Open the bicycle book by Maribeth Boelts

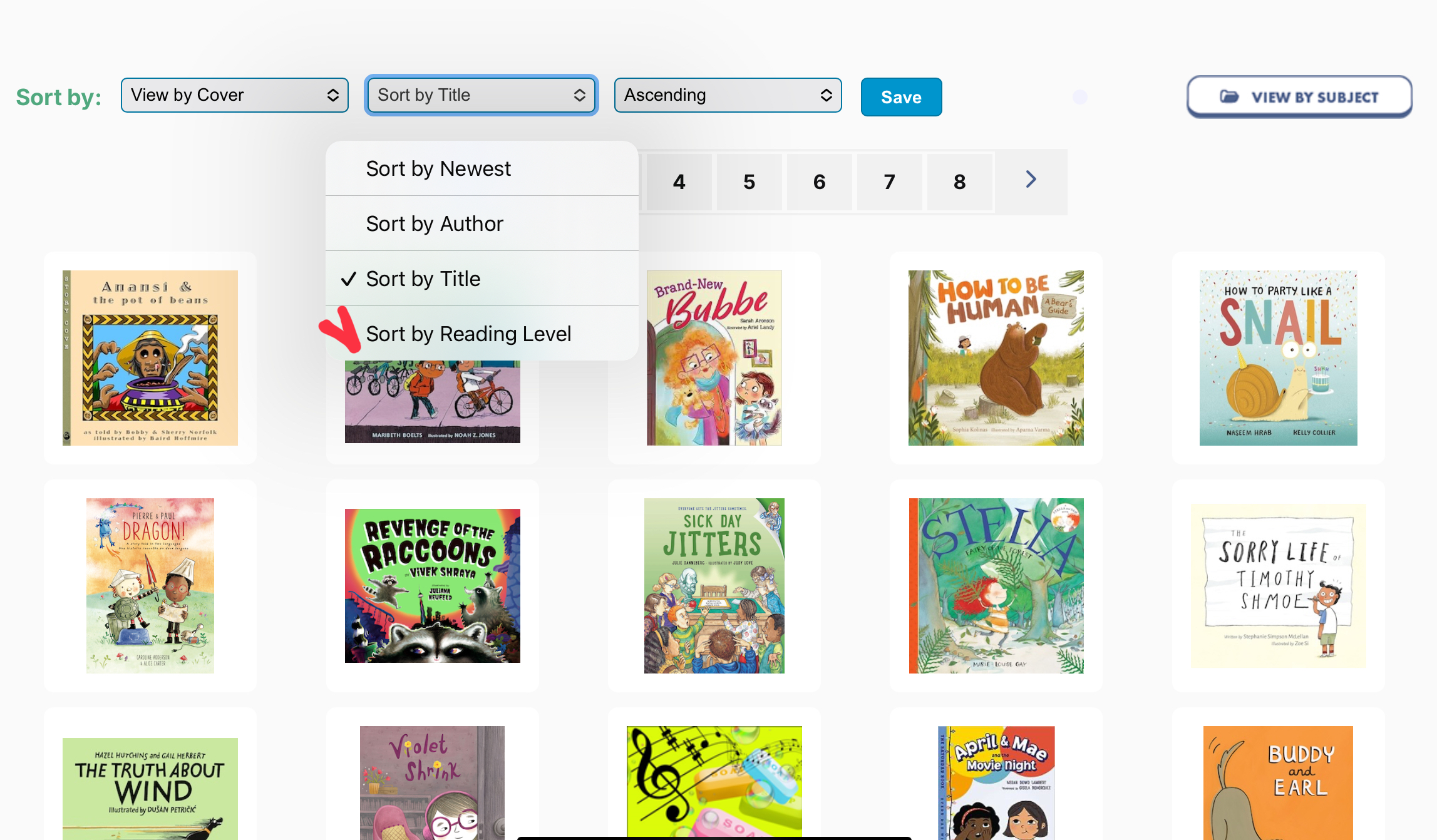pos(432,402)
